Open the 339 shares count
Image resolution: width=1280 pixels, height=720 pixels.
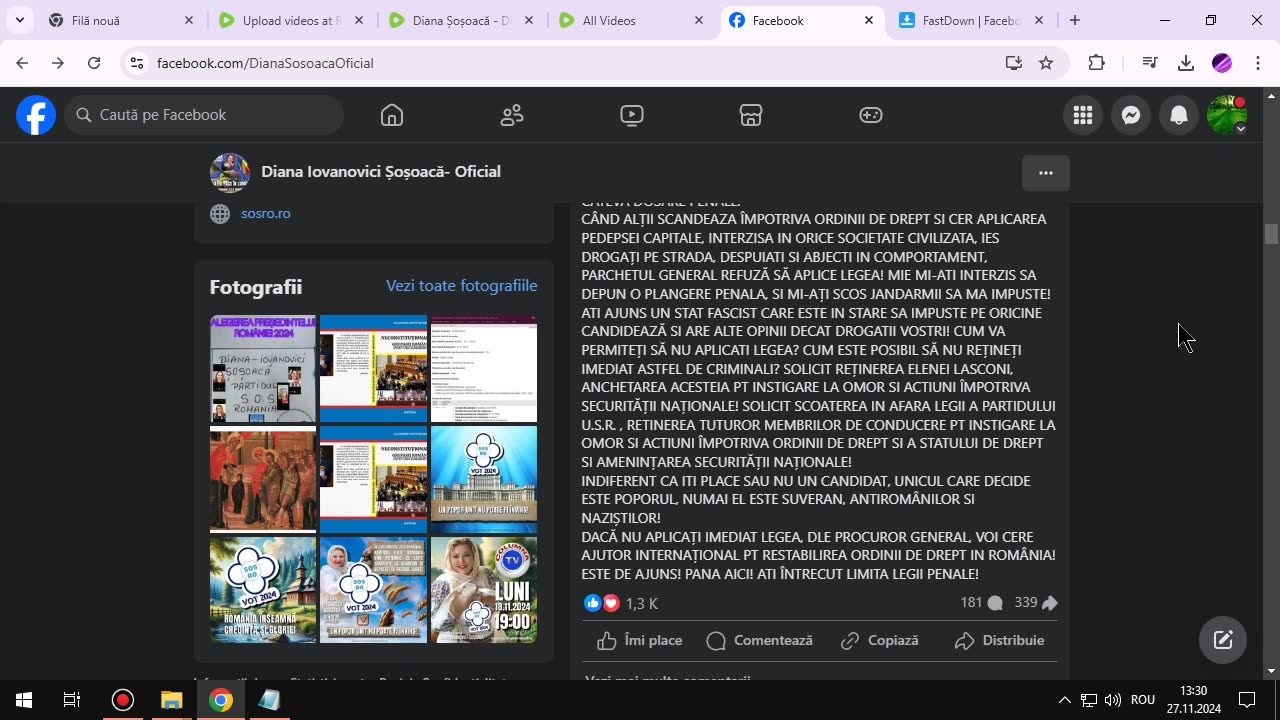[1036, 603]
